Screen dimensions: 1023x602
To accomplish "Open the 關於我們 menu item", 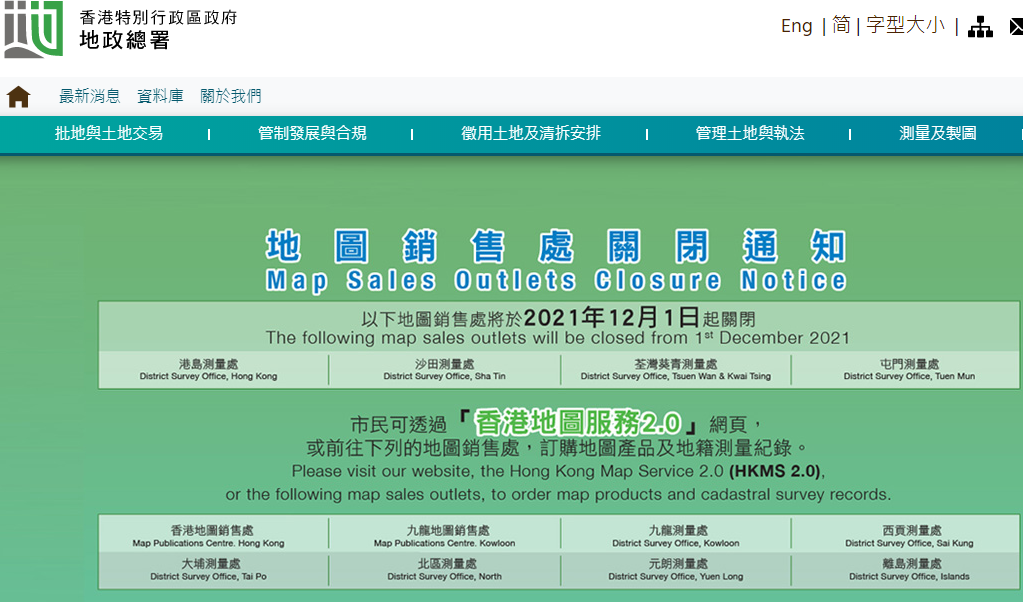I will 230,96.
